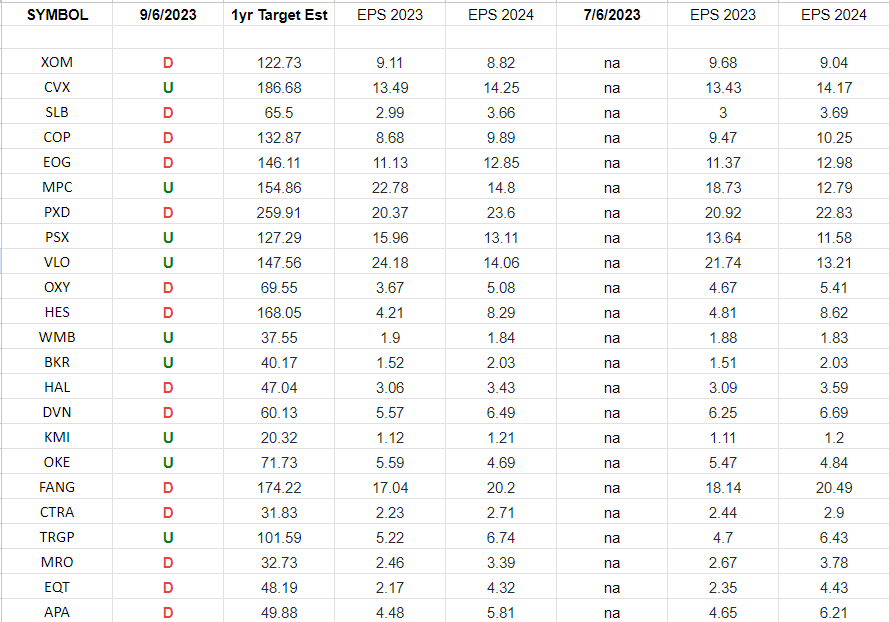Click the MPC symbol cell

click(57, 187)
